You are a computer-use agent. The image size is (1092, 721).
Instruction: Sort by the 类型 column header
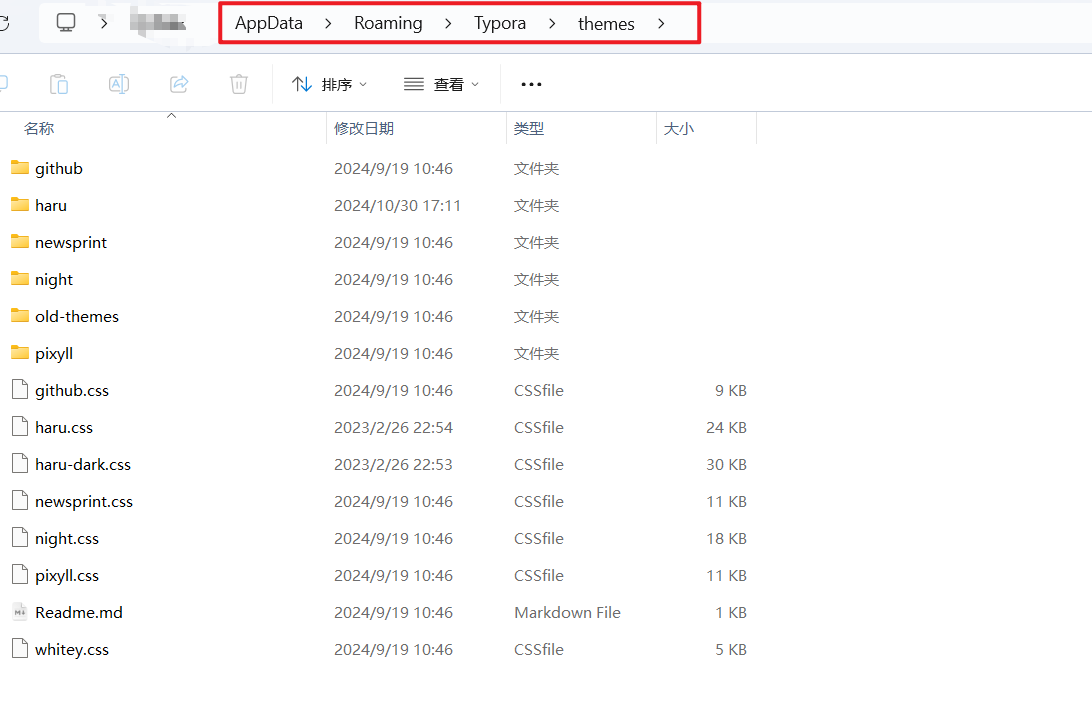click(529, 128)
